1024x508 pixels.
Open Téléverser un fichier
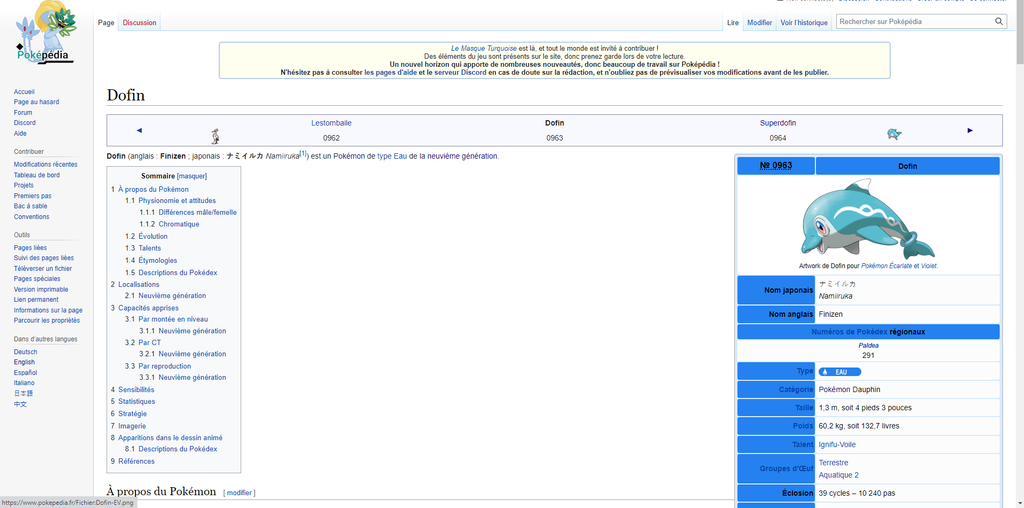click(43, 268)
